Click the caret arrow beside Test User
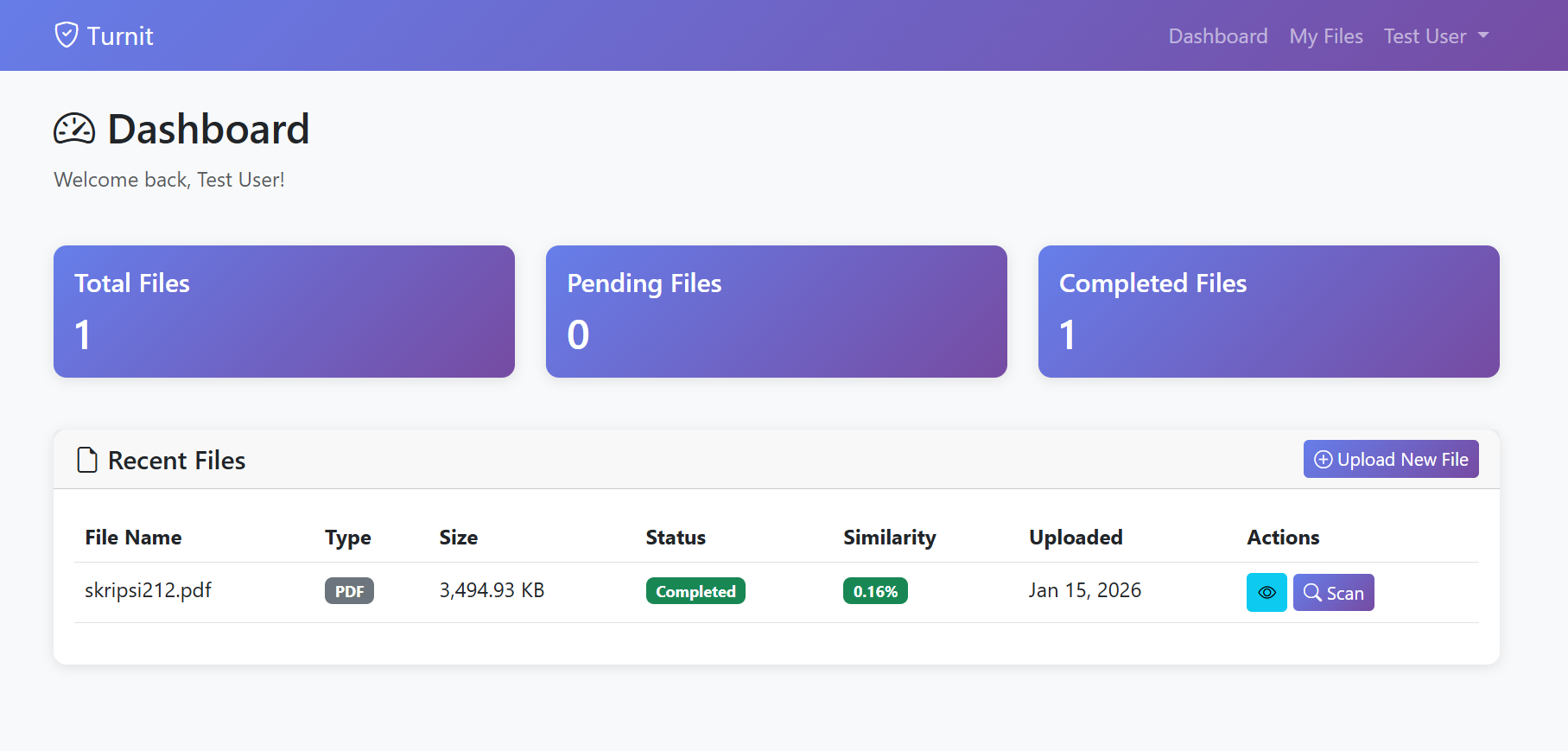Viewport: 1568px width, 751px height. 1483,36
